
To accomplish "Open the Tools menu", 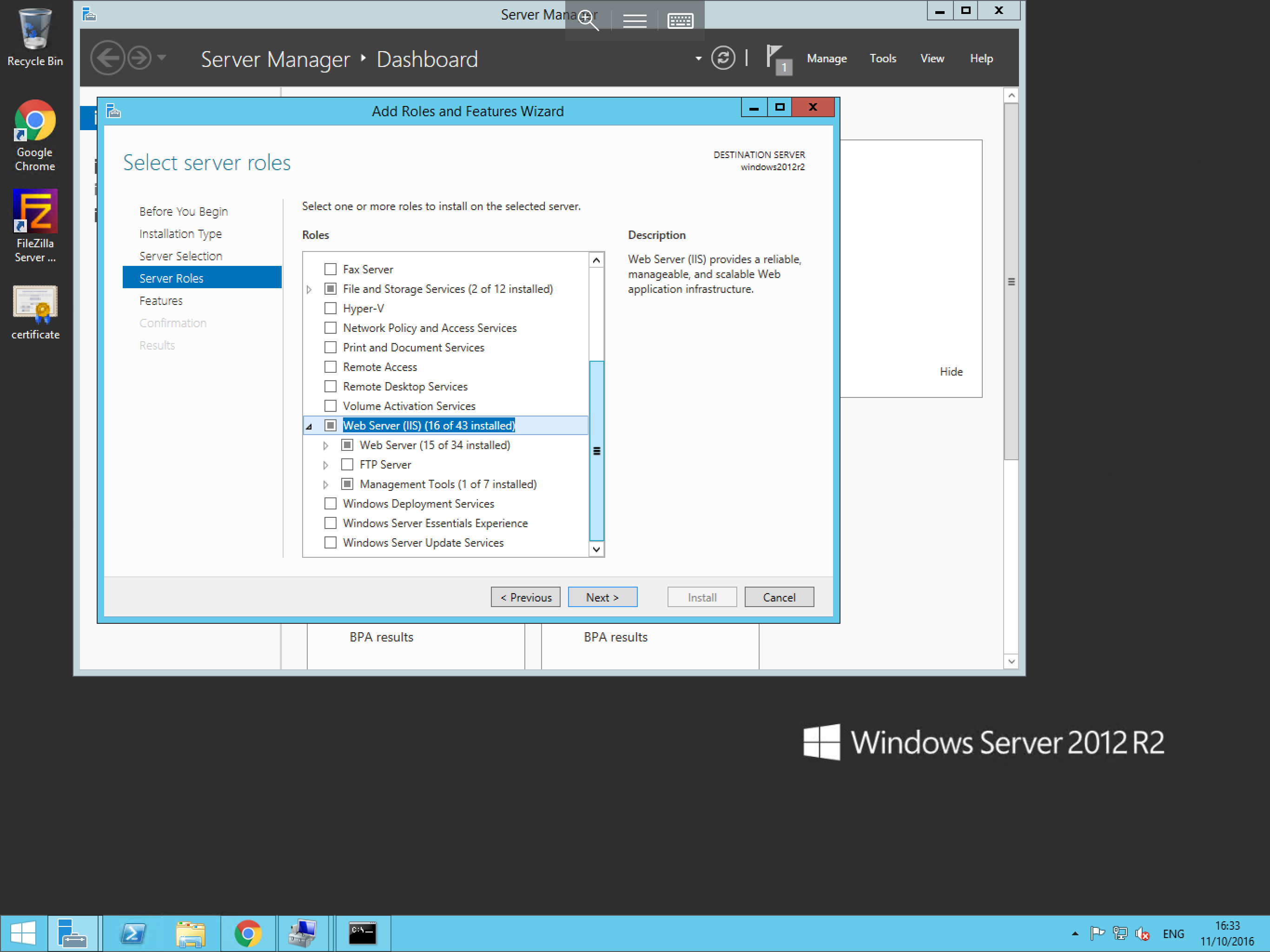I will coord(882,58).
